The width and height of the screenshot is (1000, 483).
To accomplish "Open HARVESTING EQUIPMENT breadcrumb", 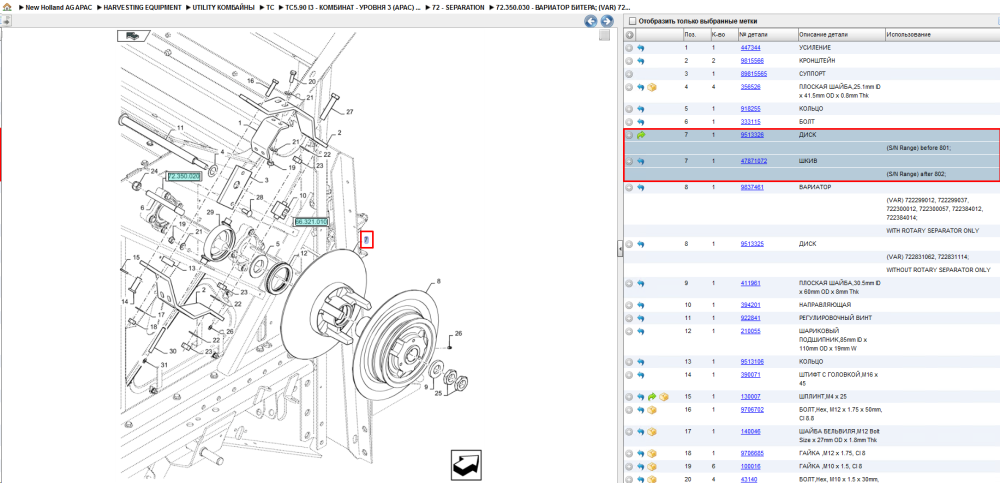I will point(143,6).
